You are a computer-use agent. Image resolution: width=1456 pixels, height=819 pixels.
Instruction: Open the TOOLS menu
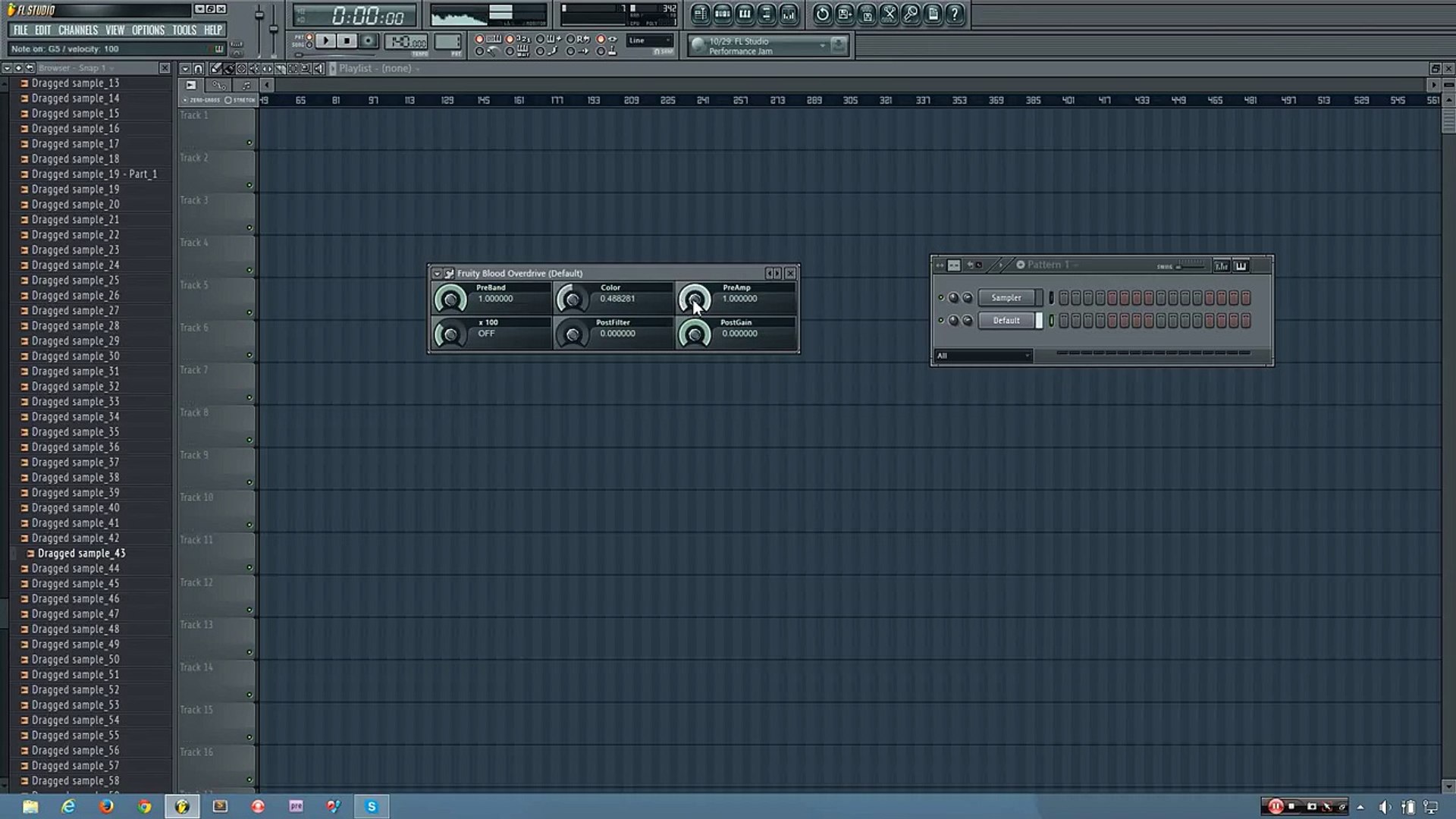tap(184, 30)
